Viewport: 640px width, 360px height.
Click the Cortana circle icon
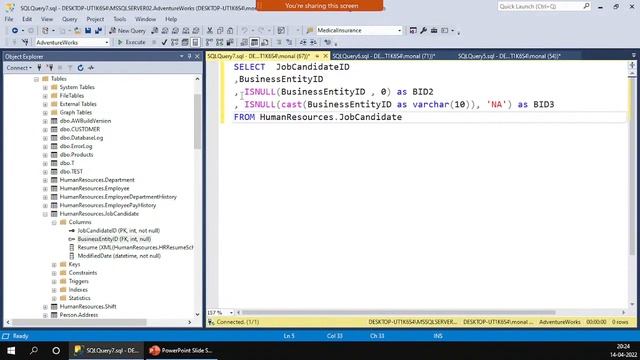tap(56, 351)
